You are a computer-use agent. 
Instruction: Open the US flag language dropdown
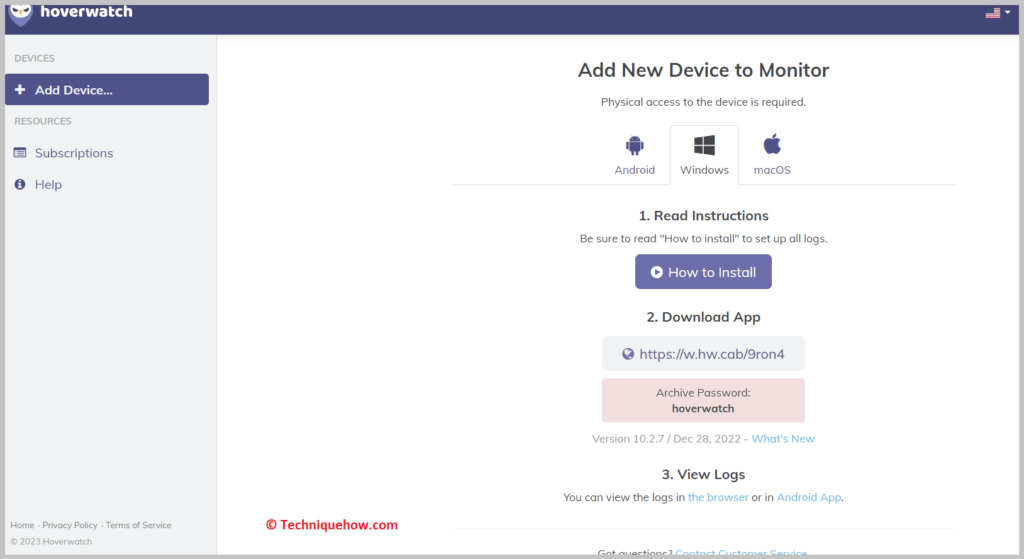[x=998, y=12]
